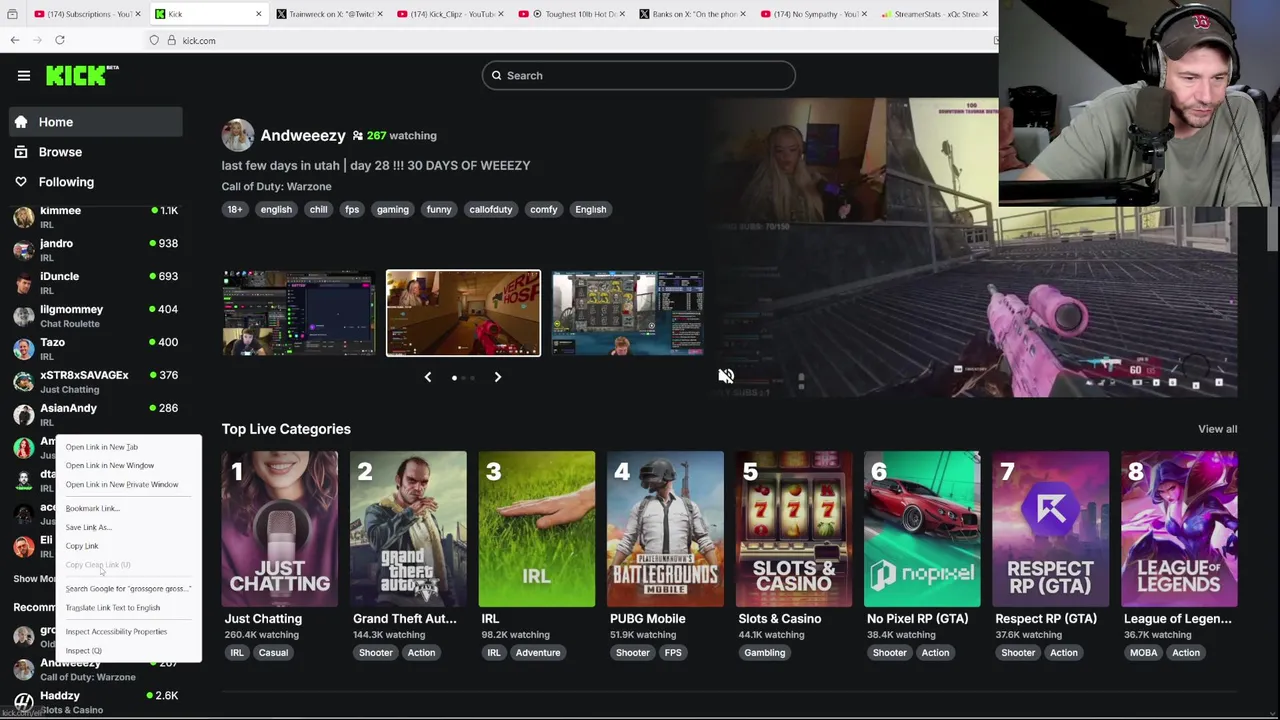Image resolution: width=1280 pixels, height=720 pixels.
Task: Choose 'Open Link in New Window'
Action: coord(128,466)
